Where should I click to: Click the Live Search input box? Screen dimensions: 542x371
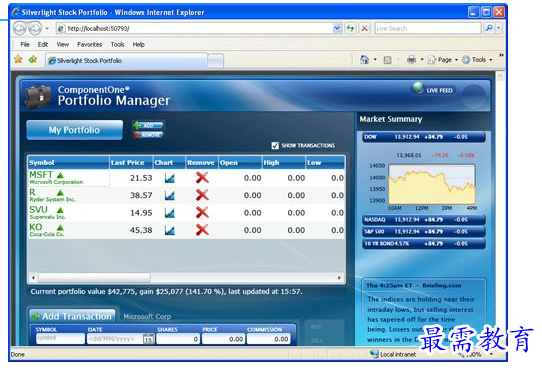[x=428, y=28]
